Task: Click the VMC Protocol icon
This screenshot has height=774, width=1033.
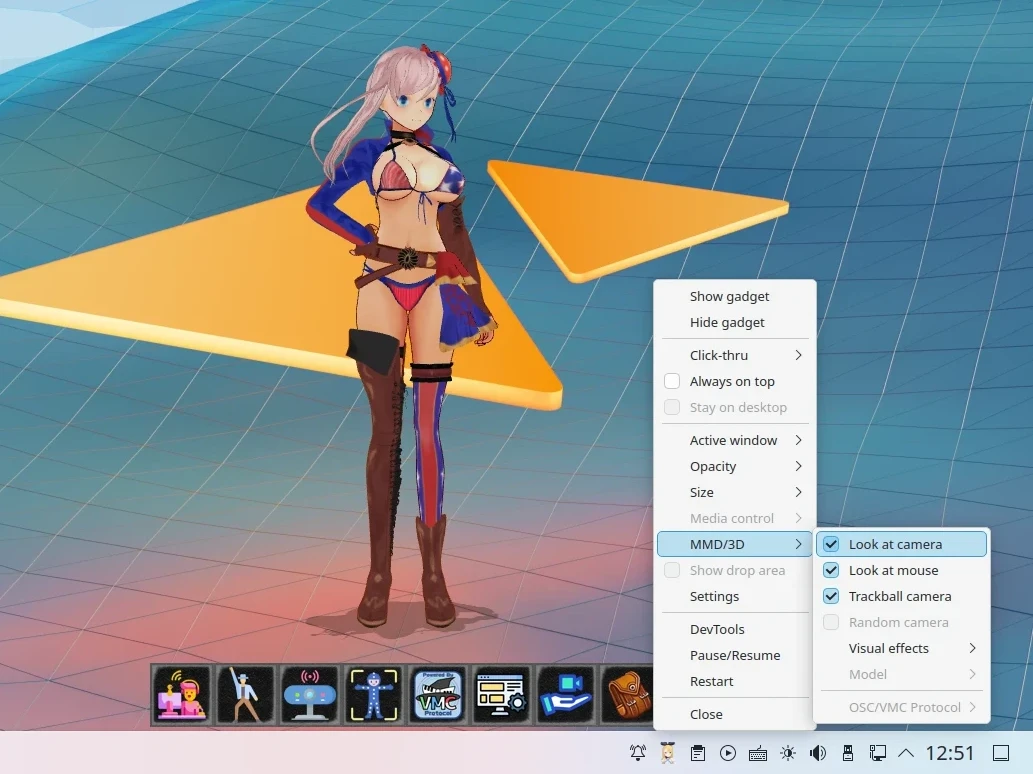Action: click(438, 694)
